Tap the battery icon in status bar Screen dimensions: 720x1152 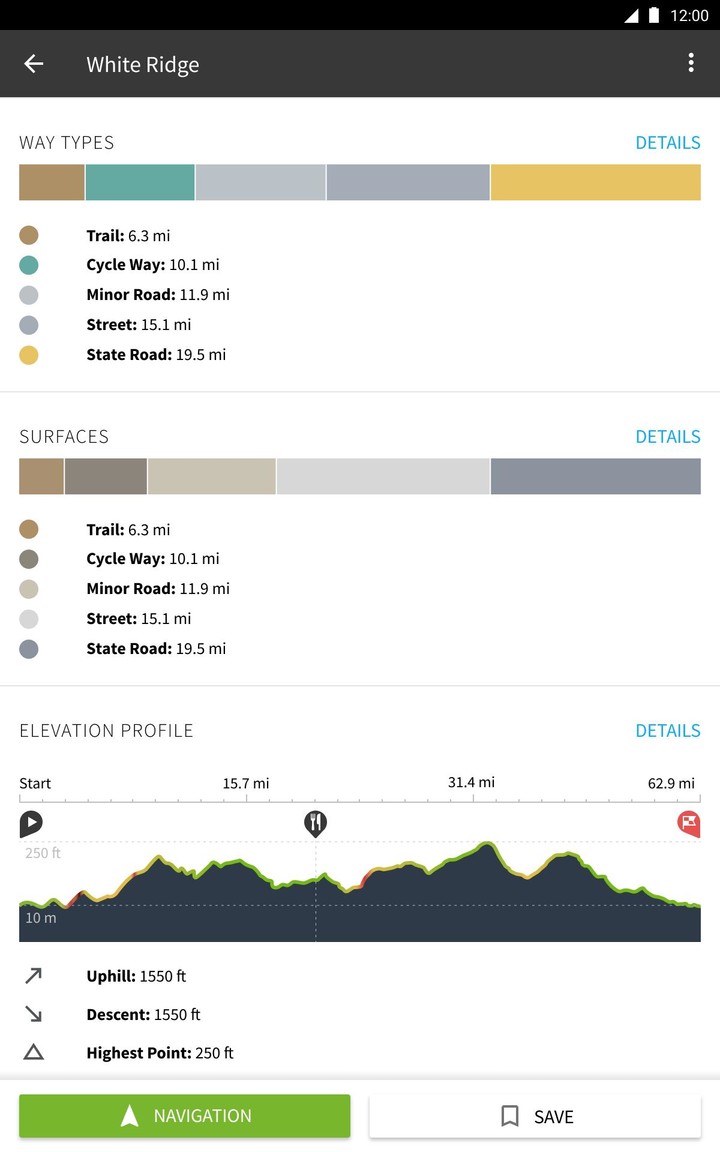(654, 15)
